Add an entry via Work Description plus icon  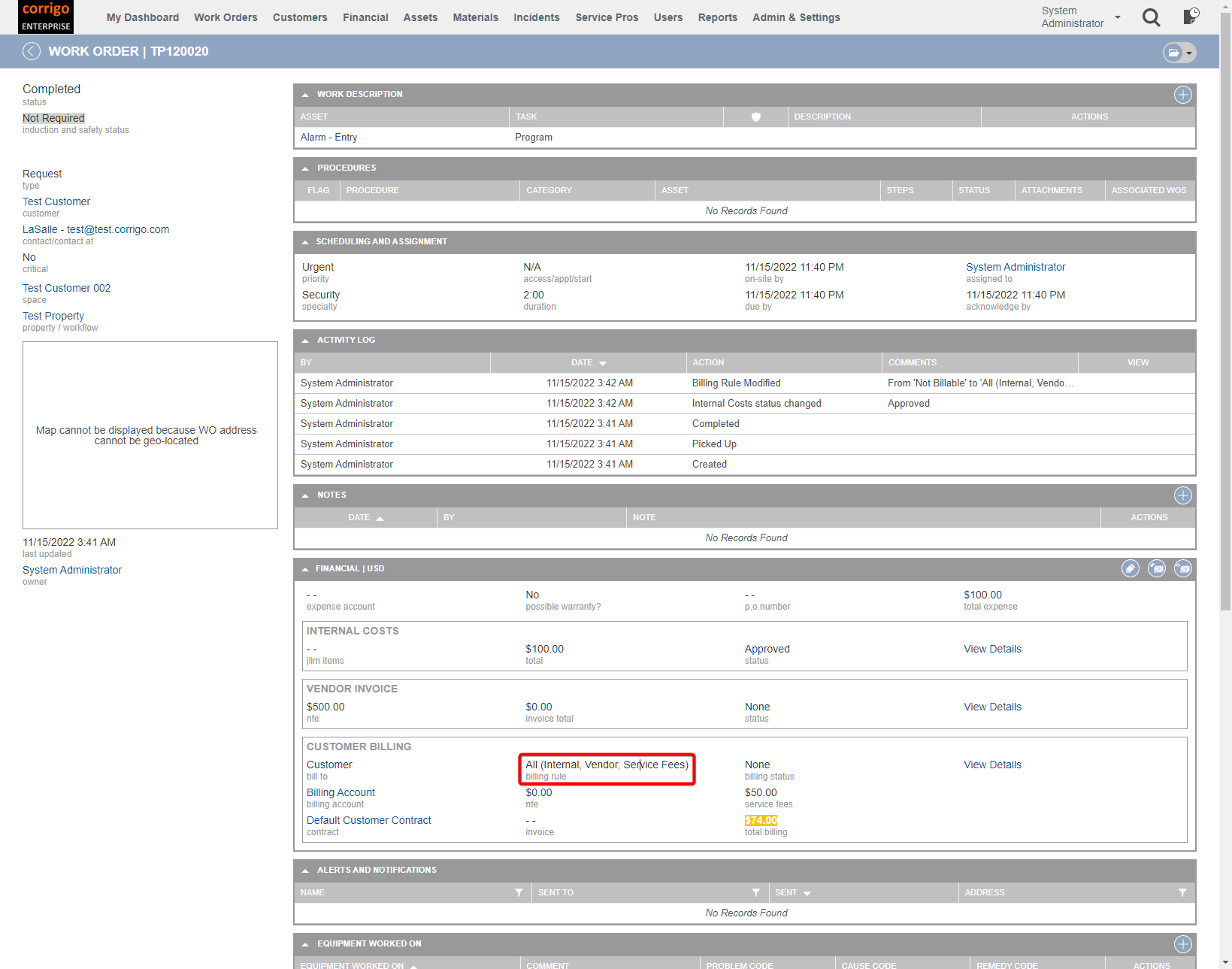tap(1182, 95)
